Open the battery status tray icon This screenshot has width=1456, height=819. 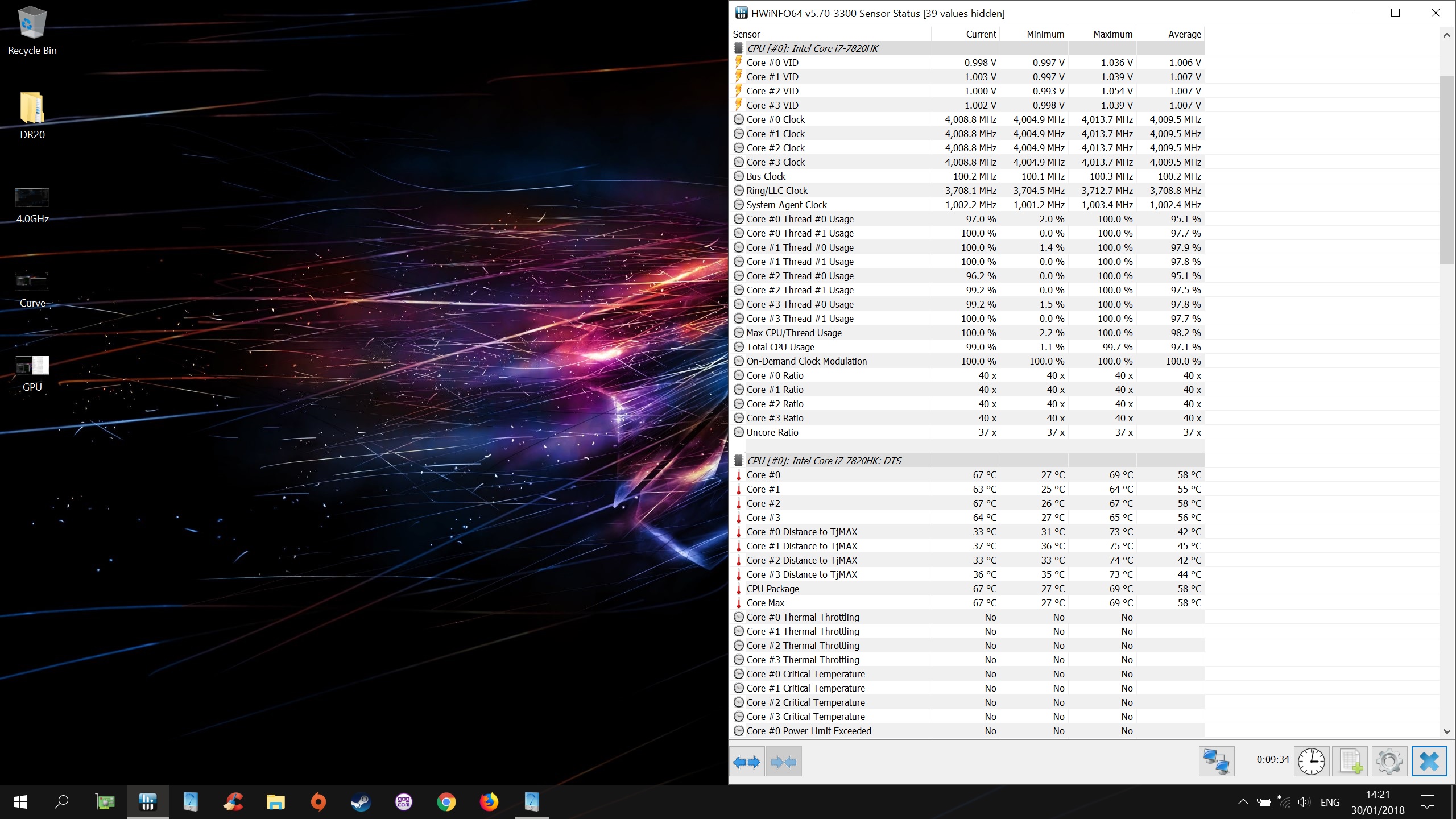[1264, 802]
